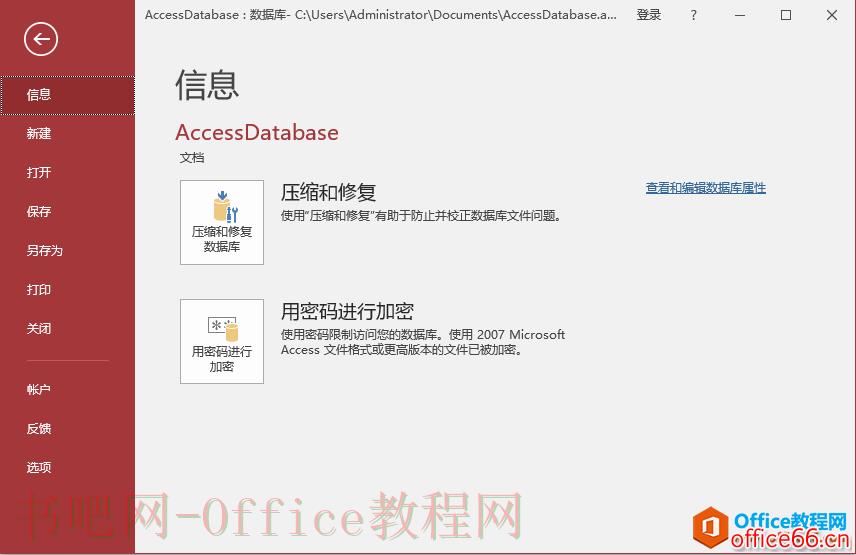Screen dimensions: 856x555
Task: Open the 帐户 page
Action: 67,390
